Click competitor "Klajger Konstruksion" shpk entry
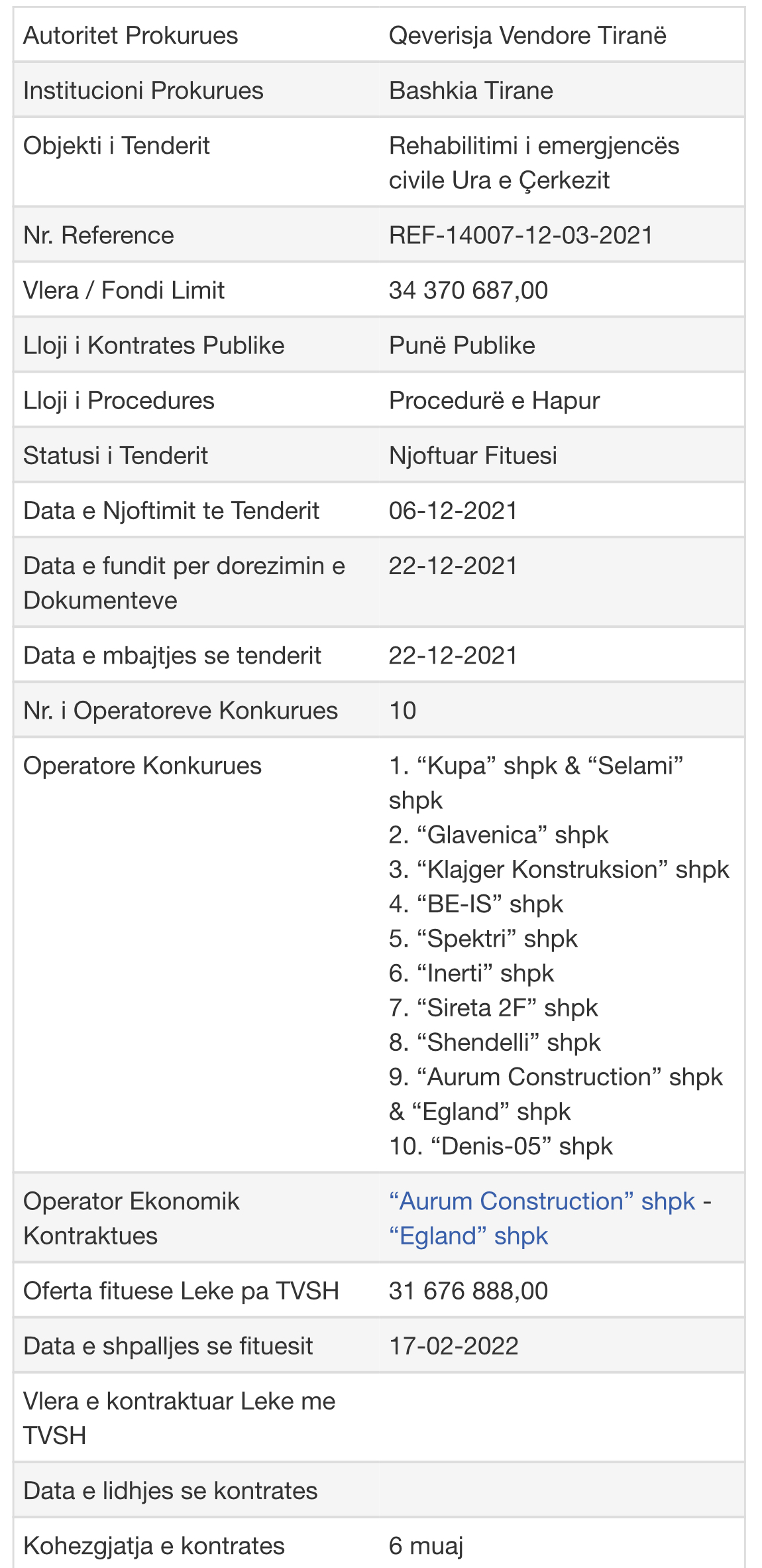 pos(559,869)
